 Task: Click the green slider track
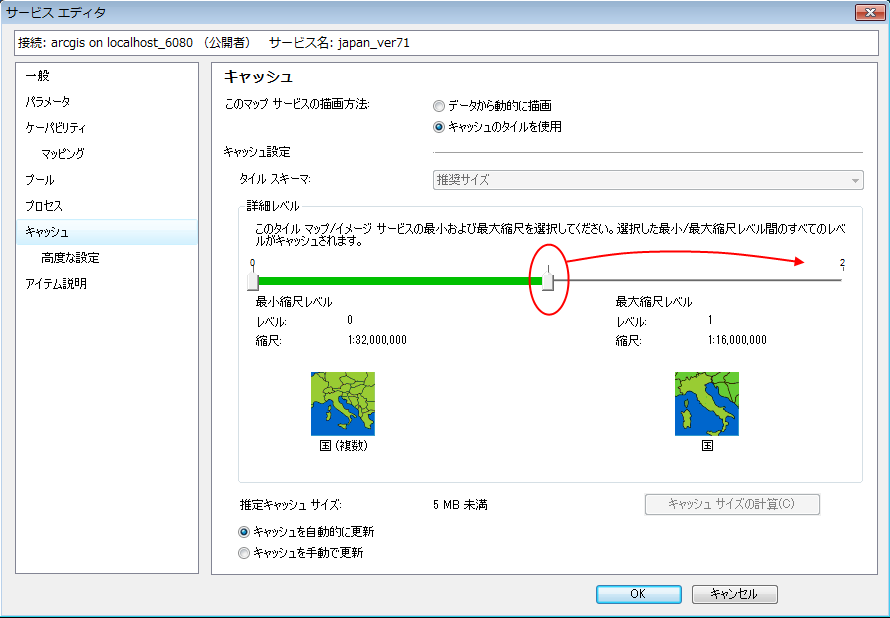pyautogui.click(x=400, y=281)
